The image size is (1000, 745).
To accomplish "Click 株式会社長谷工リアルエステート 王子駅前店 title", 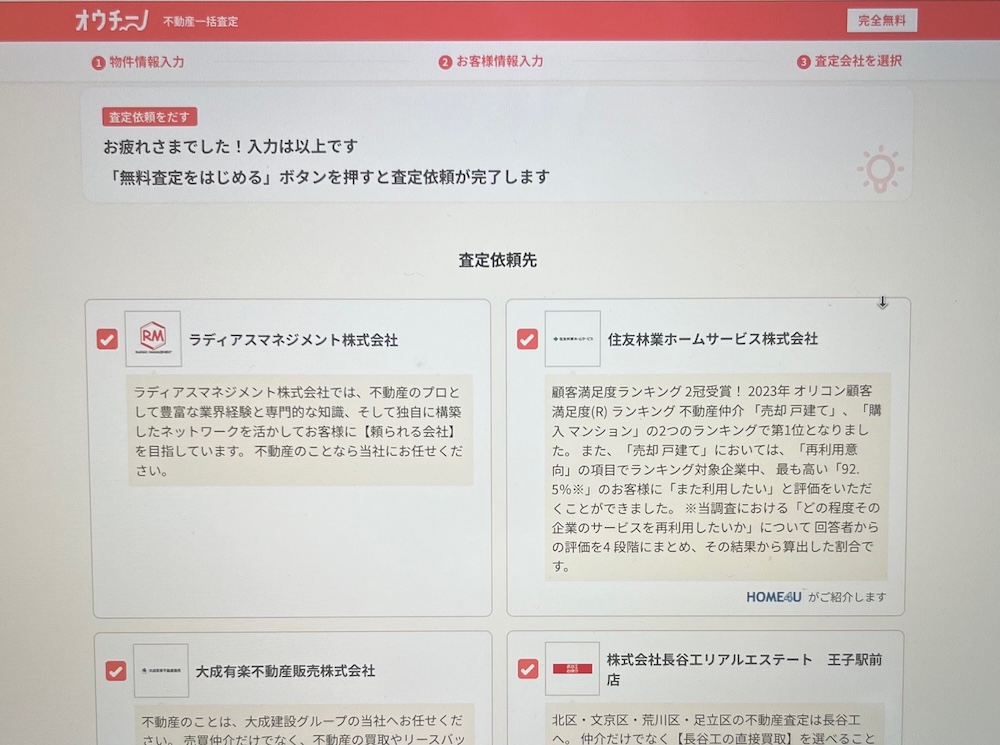I will [x=744, y=669].
